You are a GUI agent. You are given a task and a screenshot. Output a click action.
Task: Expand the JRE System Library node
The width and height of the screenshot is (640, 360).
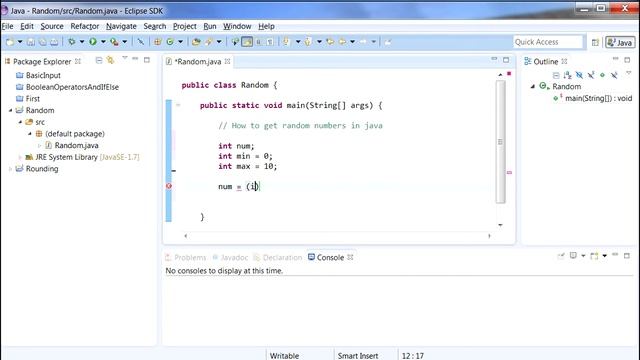coord(20,157)
